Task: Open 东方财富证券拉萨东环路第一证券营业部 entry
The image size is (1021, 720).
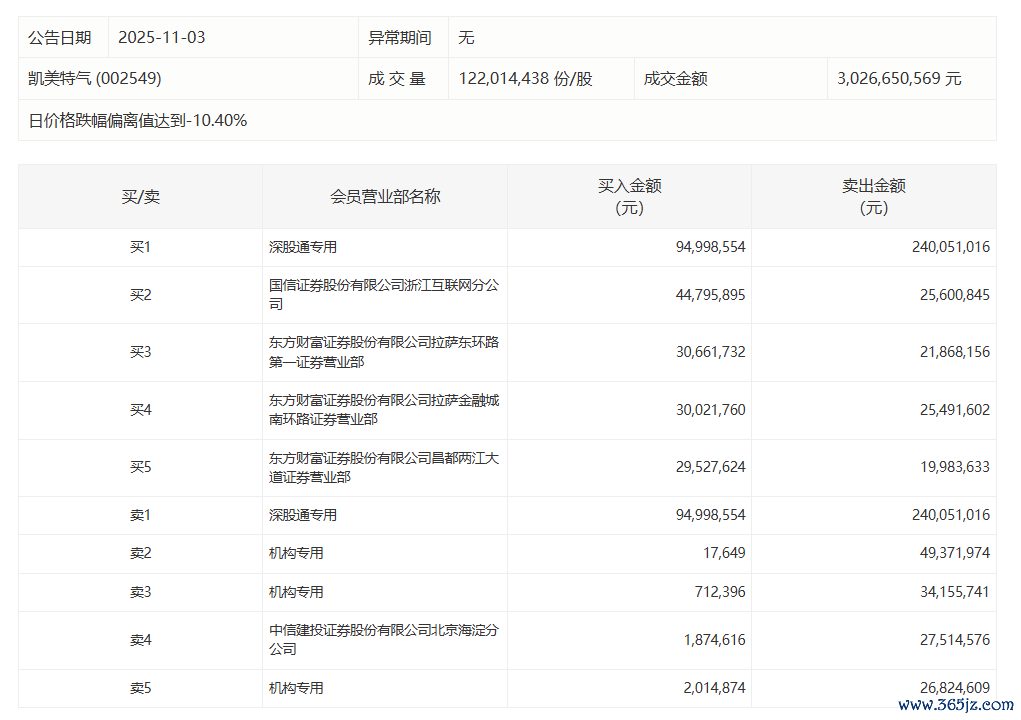Action: tap(384, 352)
